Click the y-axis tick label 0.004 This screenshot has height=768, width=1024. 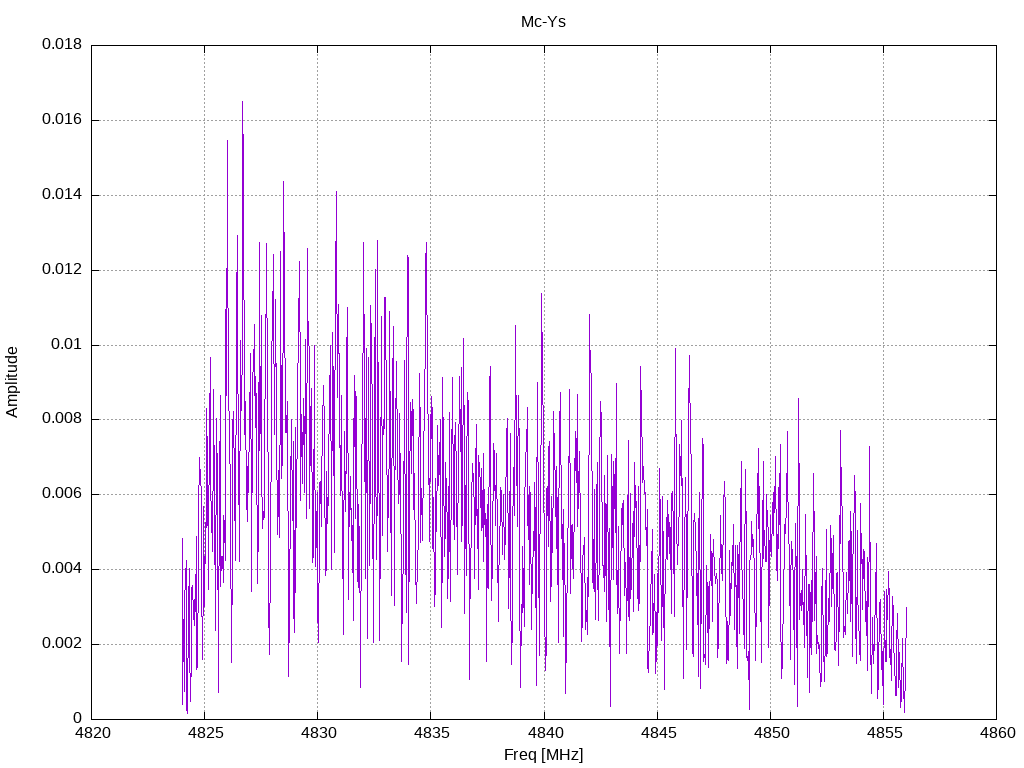pyautogui.click(x=62, y=569)
